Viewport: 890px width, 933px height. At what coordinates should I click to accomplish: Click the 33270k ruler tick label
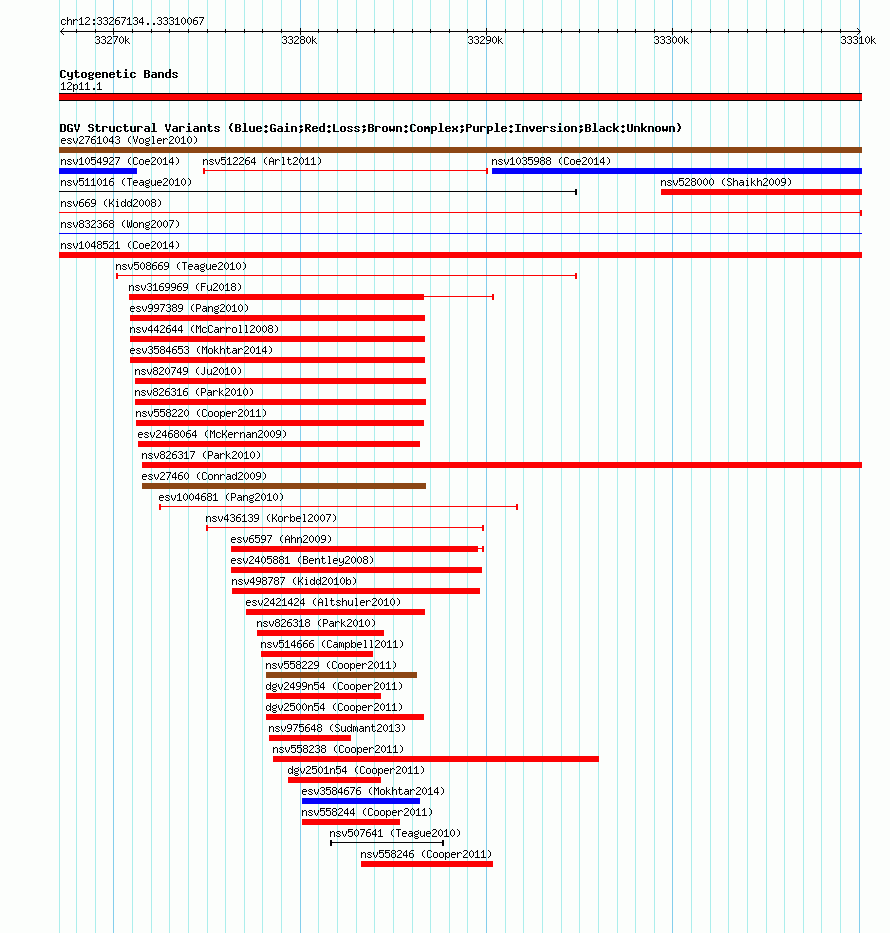[x=112, y=40]
